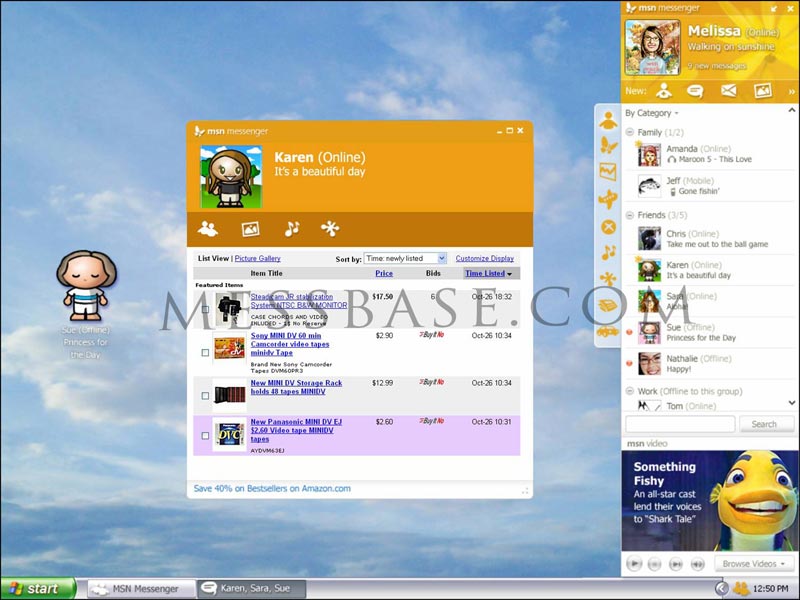800x600 pixels.
Task: Select Jeff's fish display picture
Action: tap(649, 186)
